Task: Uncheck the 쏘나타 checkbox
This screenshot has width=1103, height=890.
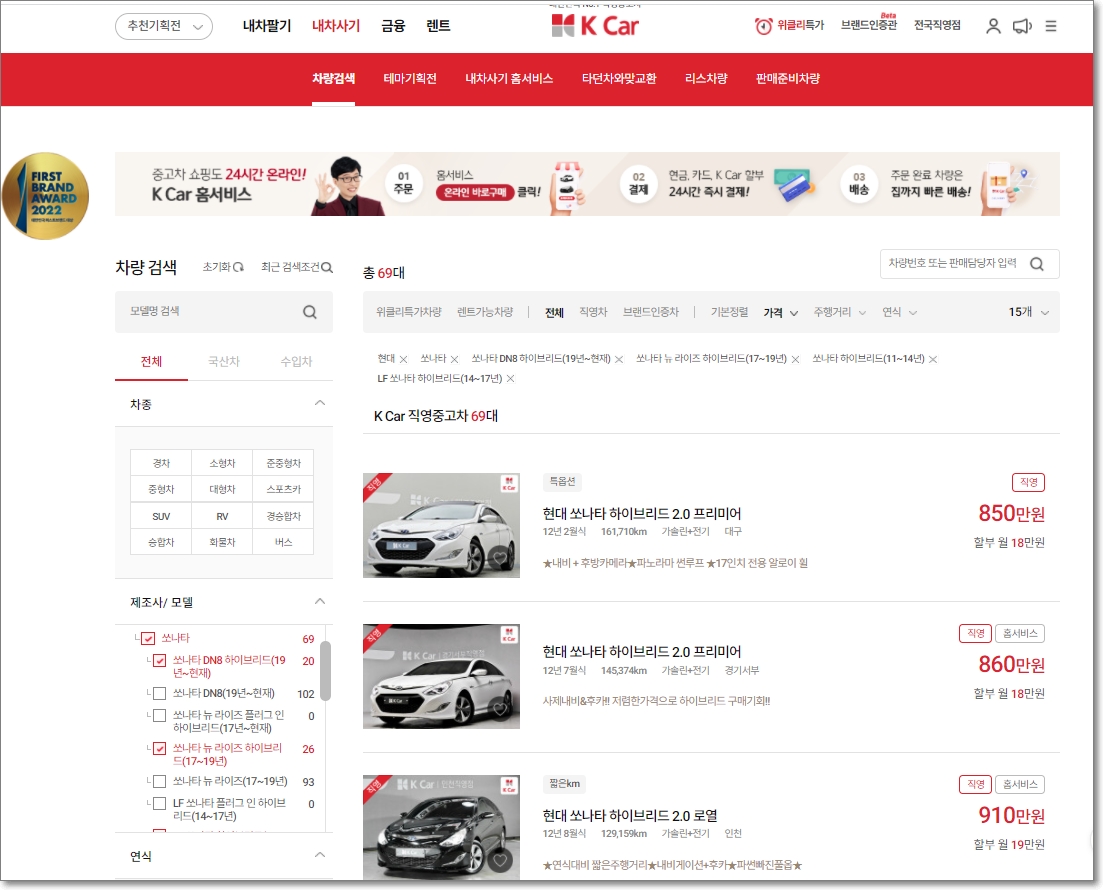Action: click(x=148, y=639)
